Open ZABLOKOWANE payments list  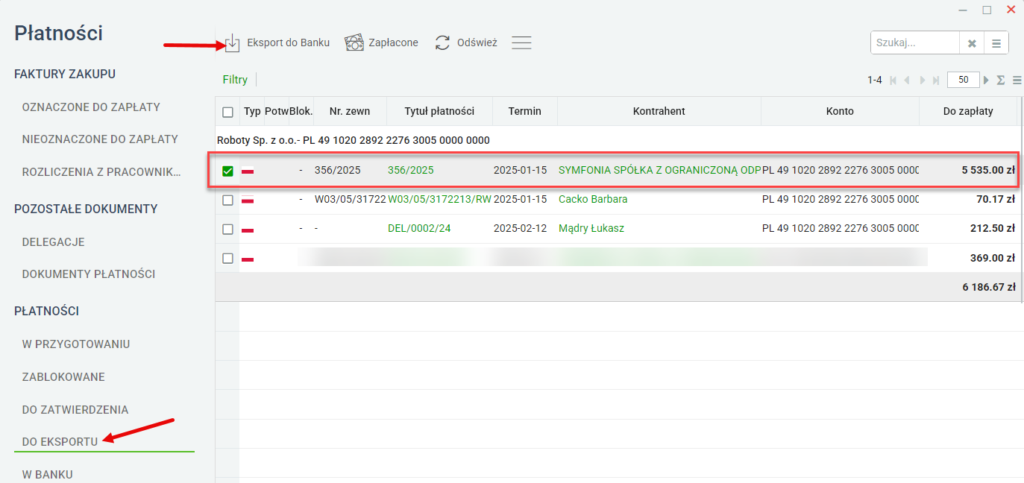tap(63, 377)
